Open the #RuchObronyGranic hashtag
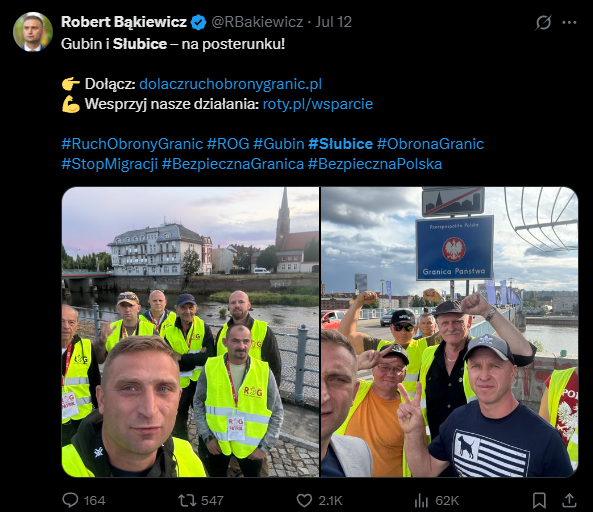The height and width of the screenshot is (512, 593). pos(132,144)
